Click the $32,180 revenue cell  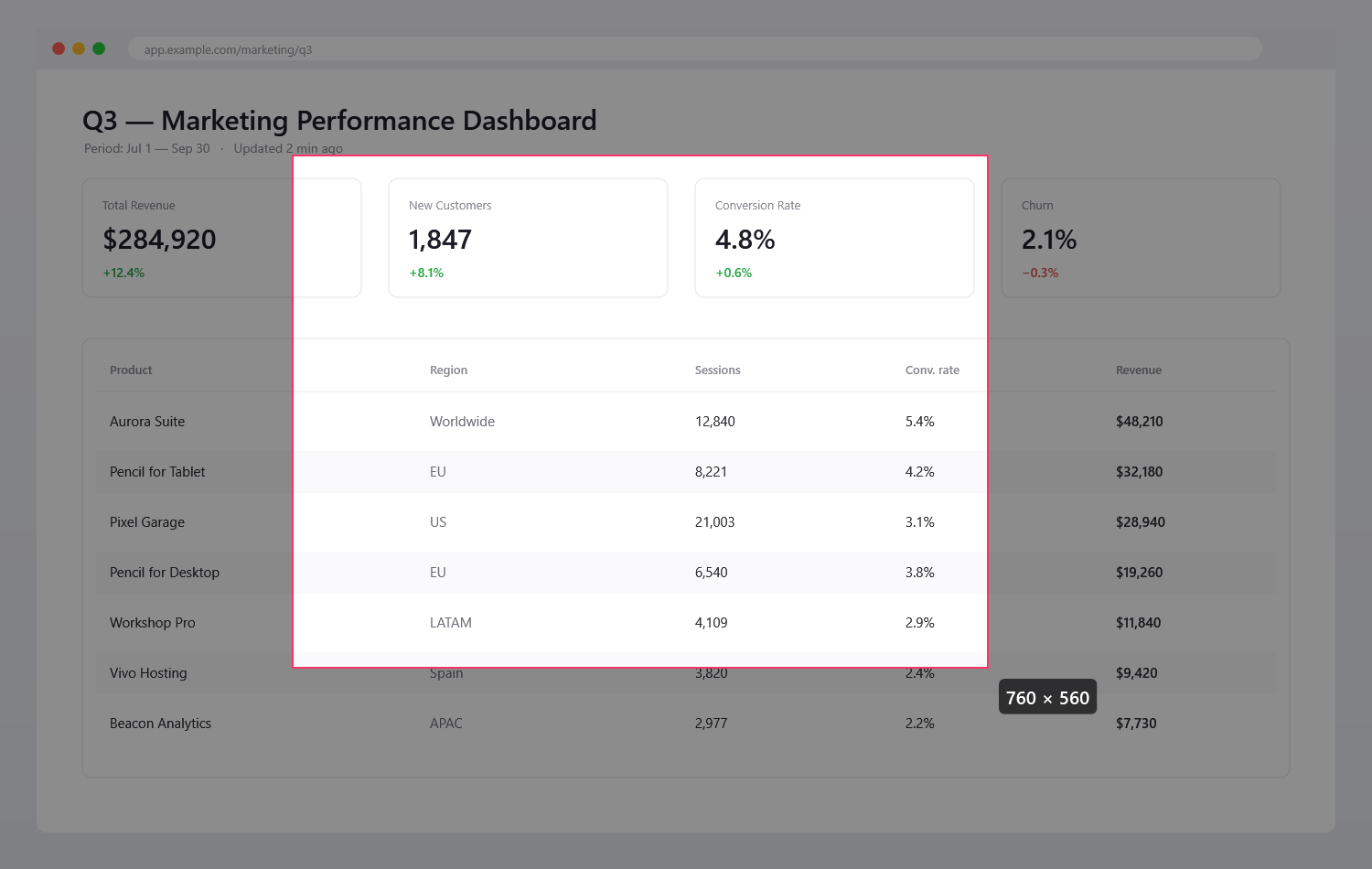click(1140, 472)
